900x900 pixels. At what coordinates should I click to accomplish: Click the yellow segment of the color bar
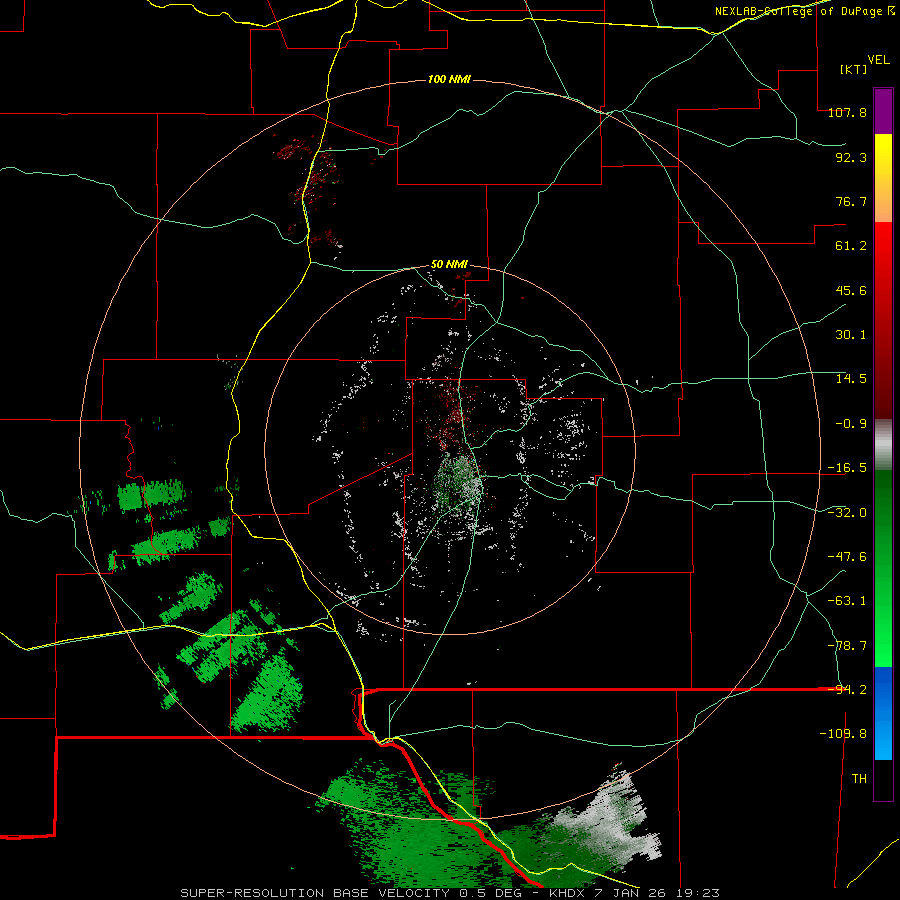883,178
